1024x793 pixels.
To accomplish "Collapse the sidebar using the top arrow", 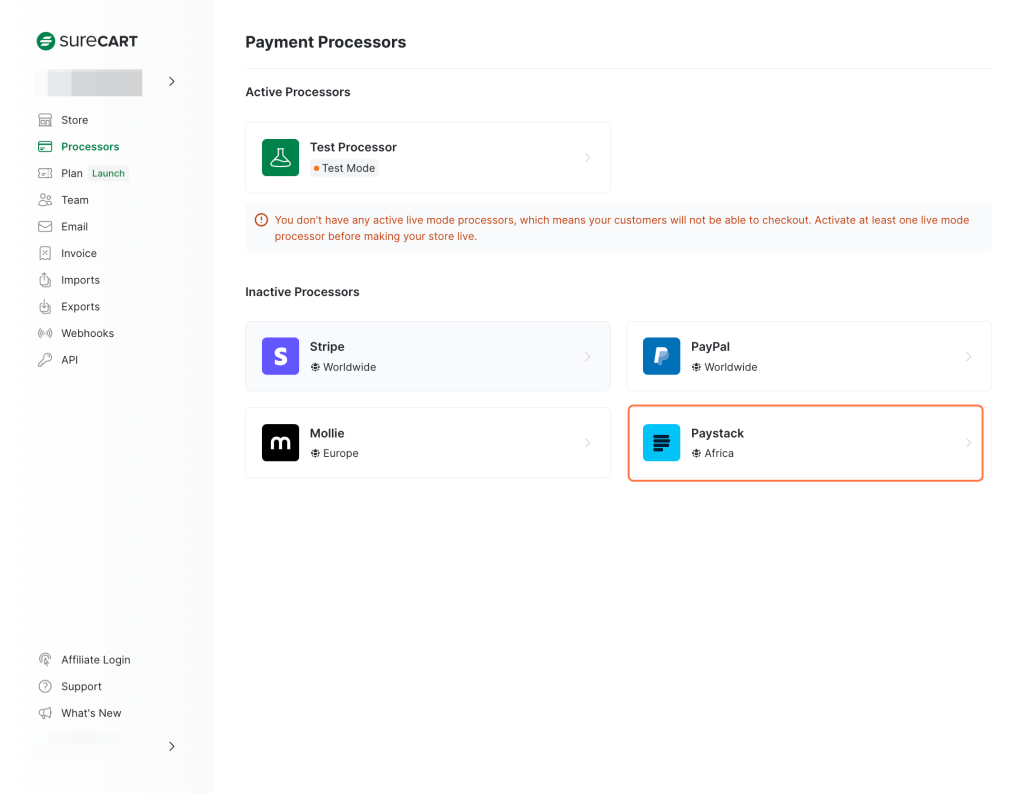I will coord(171,81).
